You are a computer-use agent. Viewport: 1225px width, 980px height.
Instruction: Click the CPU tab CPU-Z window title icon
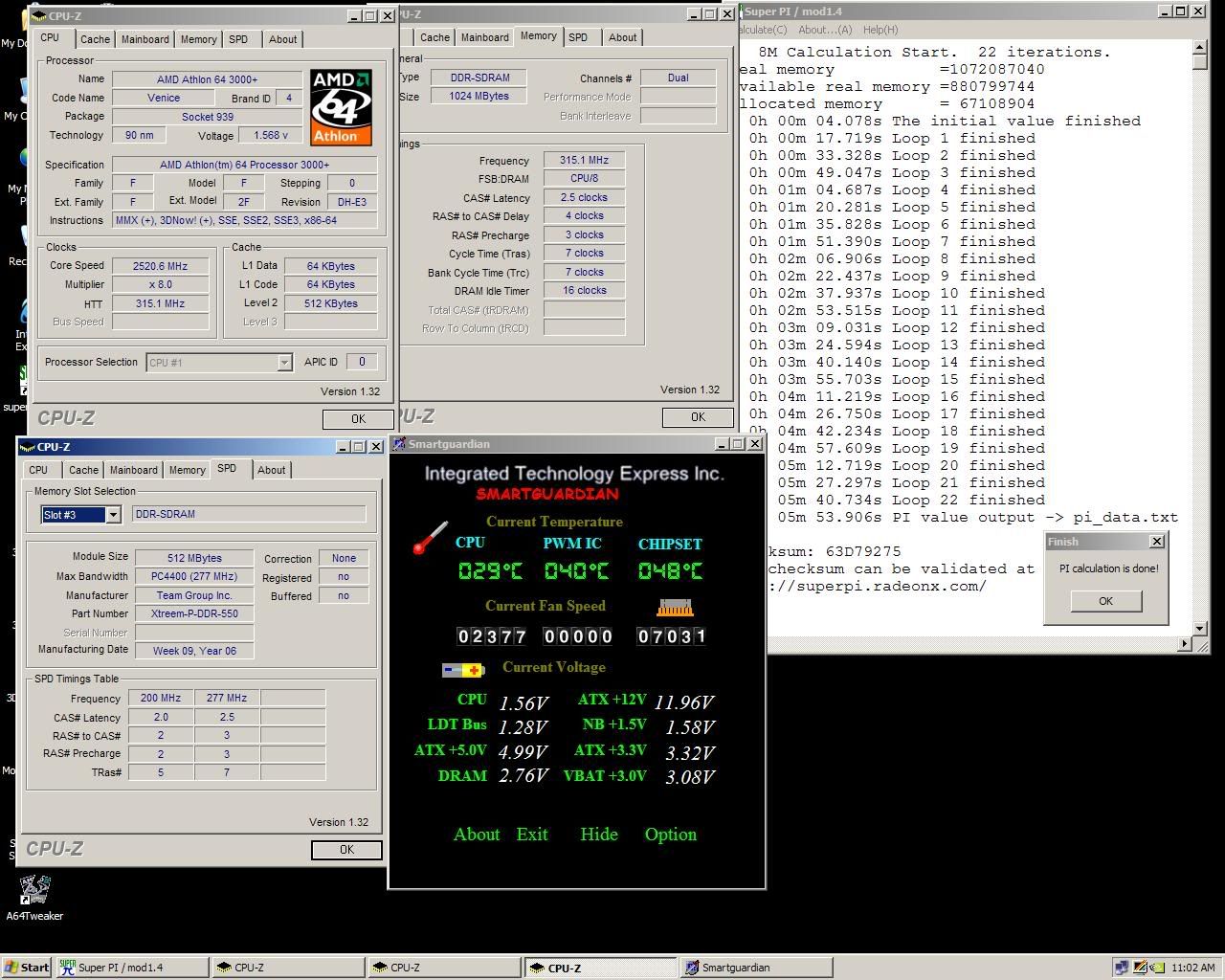[38, 16]
